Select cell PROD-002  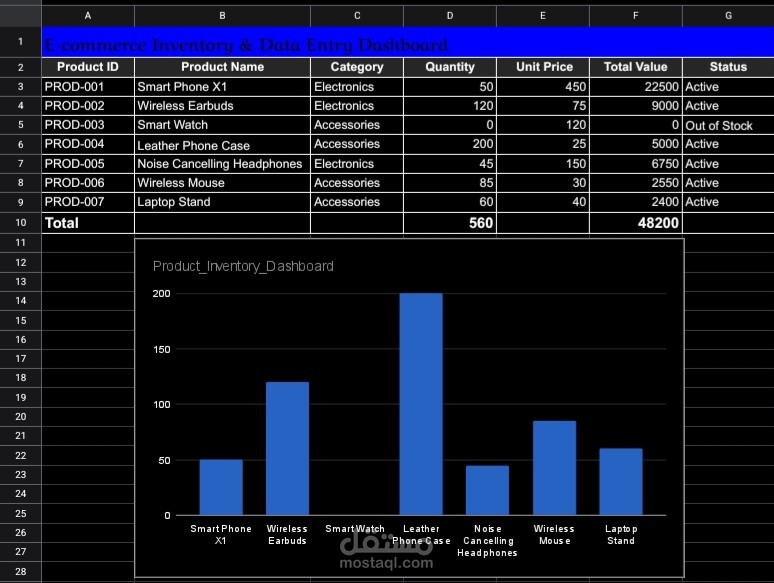[x=88, y=106]
